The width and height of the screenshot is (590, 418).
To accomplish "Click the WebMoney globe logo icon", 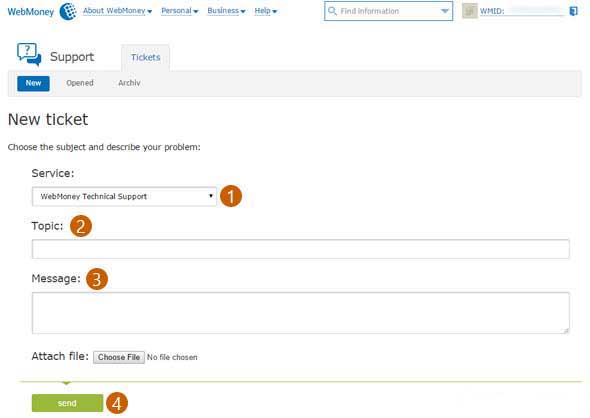I will pos(68,11).
